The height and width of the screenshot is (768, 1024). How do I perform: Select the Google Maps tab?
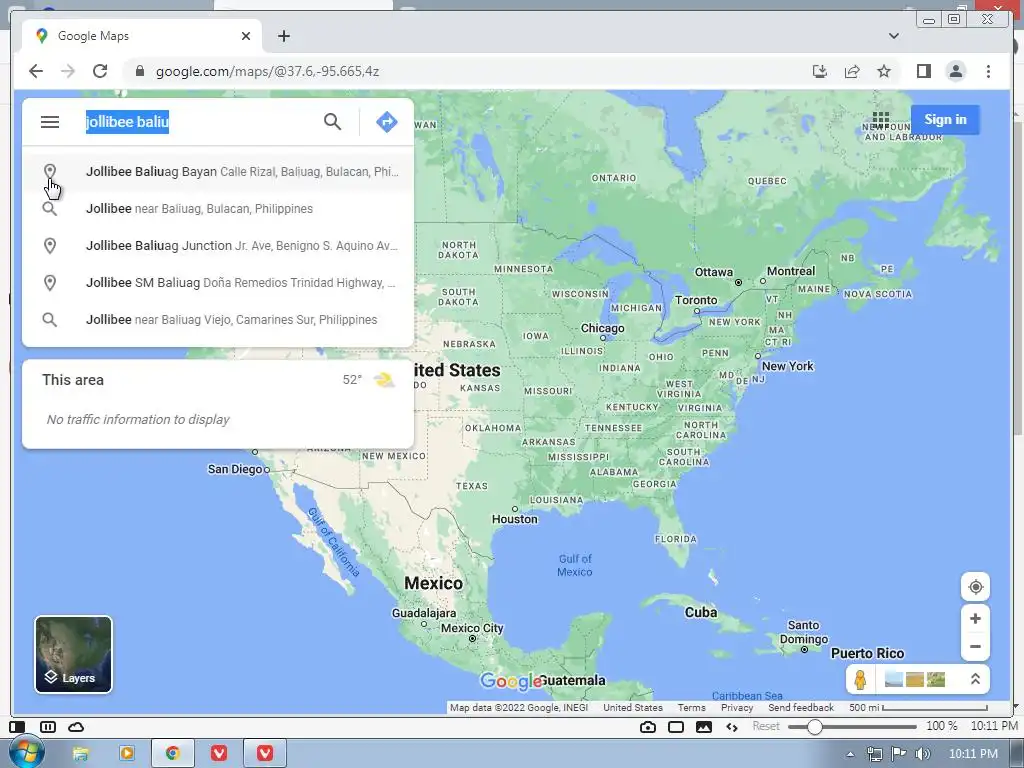click(142, 36)
